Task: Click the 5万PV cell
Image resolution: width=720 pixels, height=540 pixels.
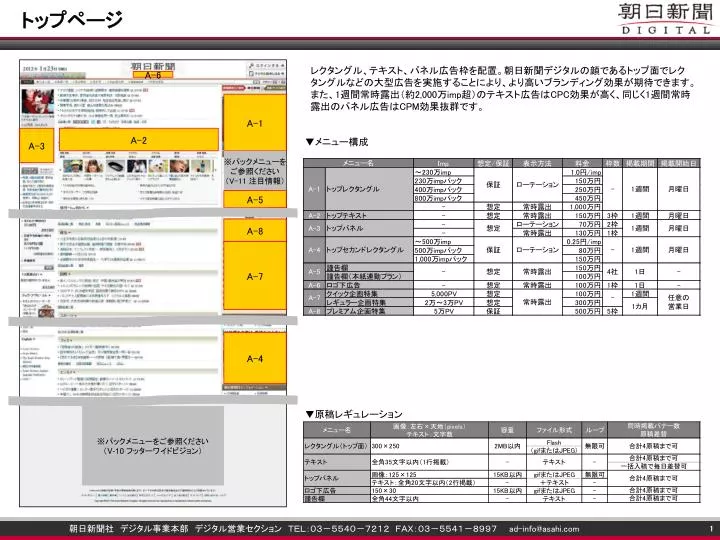Action: pyautogui.click(x=444, y=311)
